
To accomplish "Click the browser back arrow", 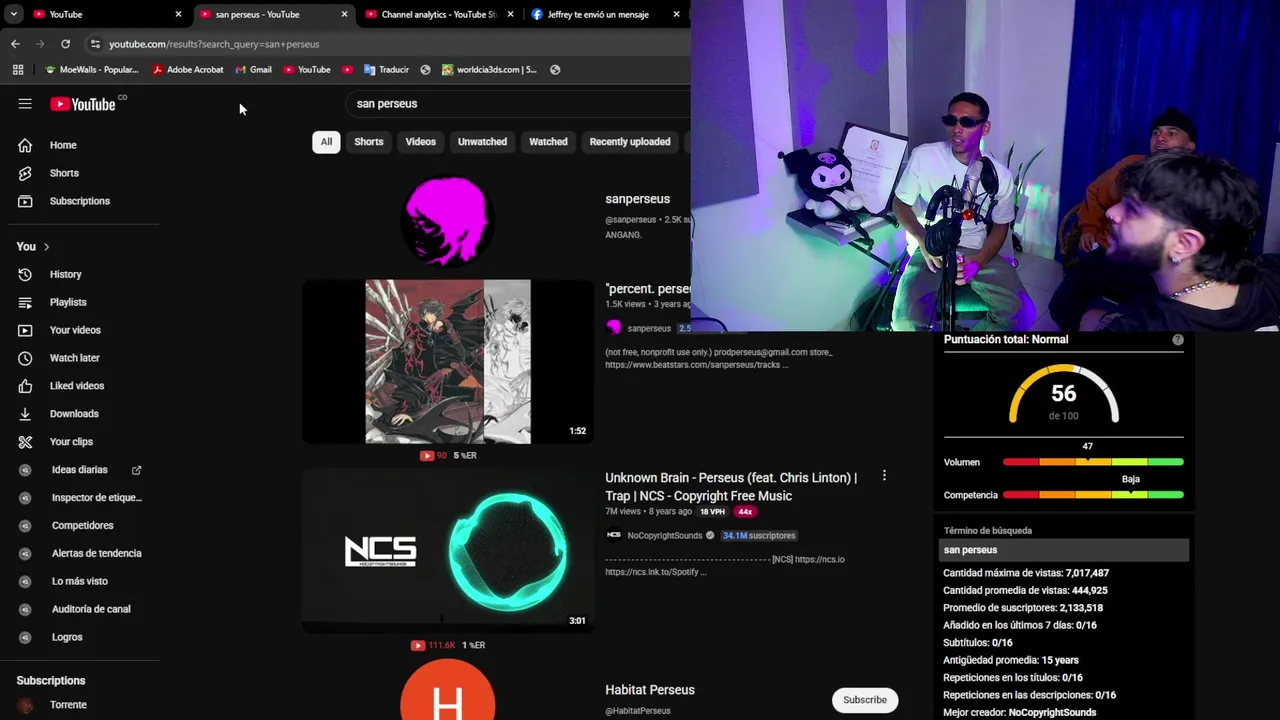I will click(15, 44).
